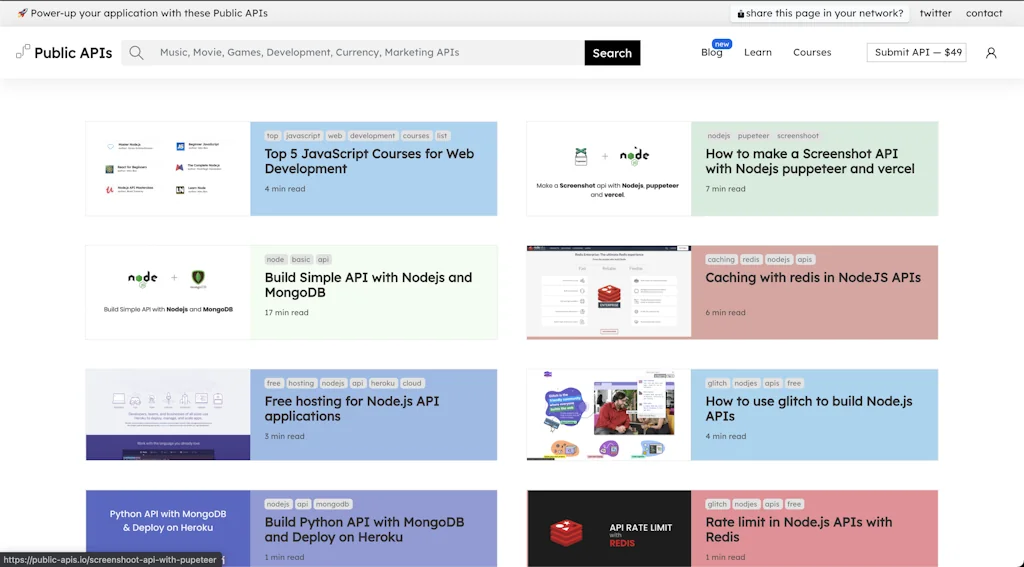Click 'glitch' tag on Rate limit card

pyautogui.click(x=717, y=504)
